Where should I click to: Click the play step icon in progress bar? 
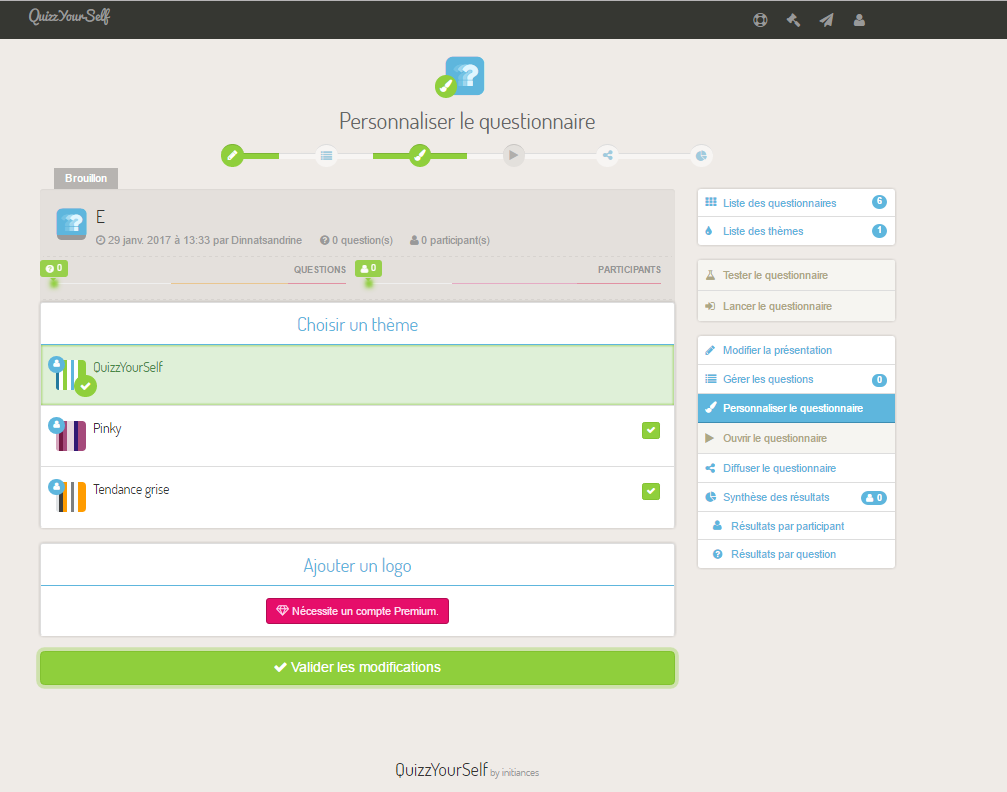coord(513,155)
